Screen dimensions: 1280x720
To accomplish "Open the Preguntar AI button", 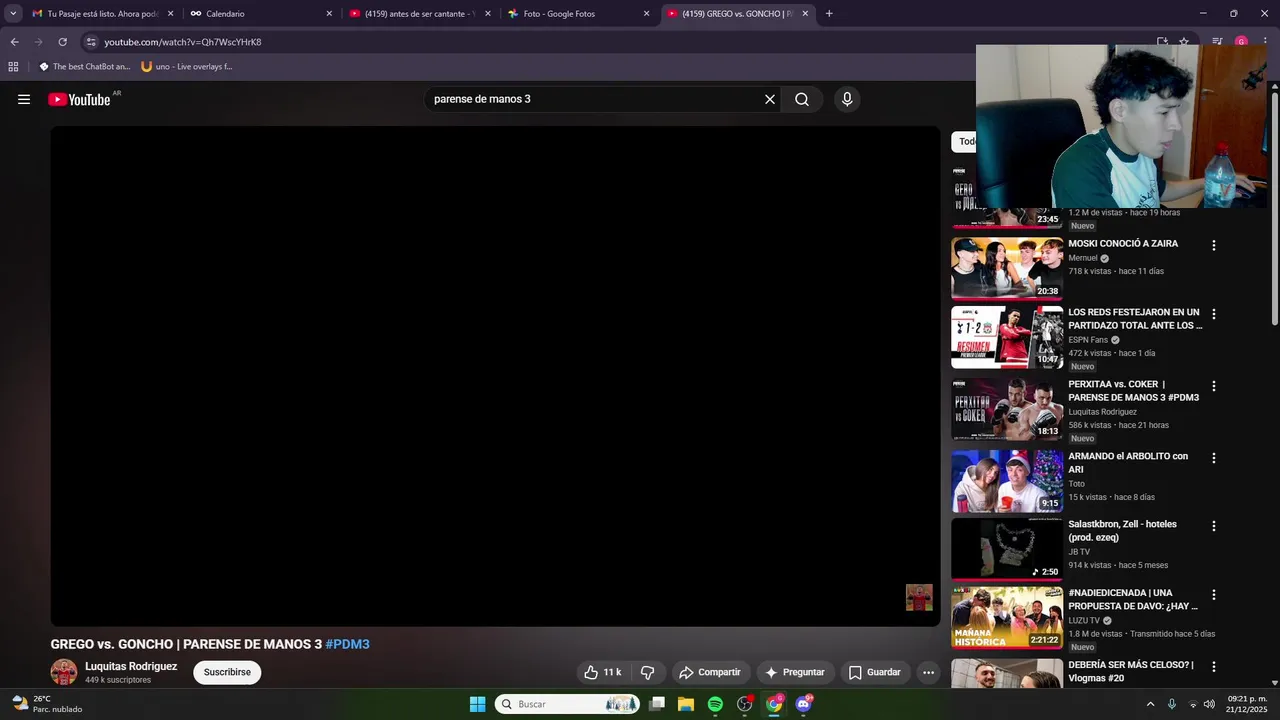I will [795, 672].
